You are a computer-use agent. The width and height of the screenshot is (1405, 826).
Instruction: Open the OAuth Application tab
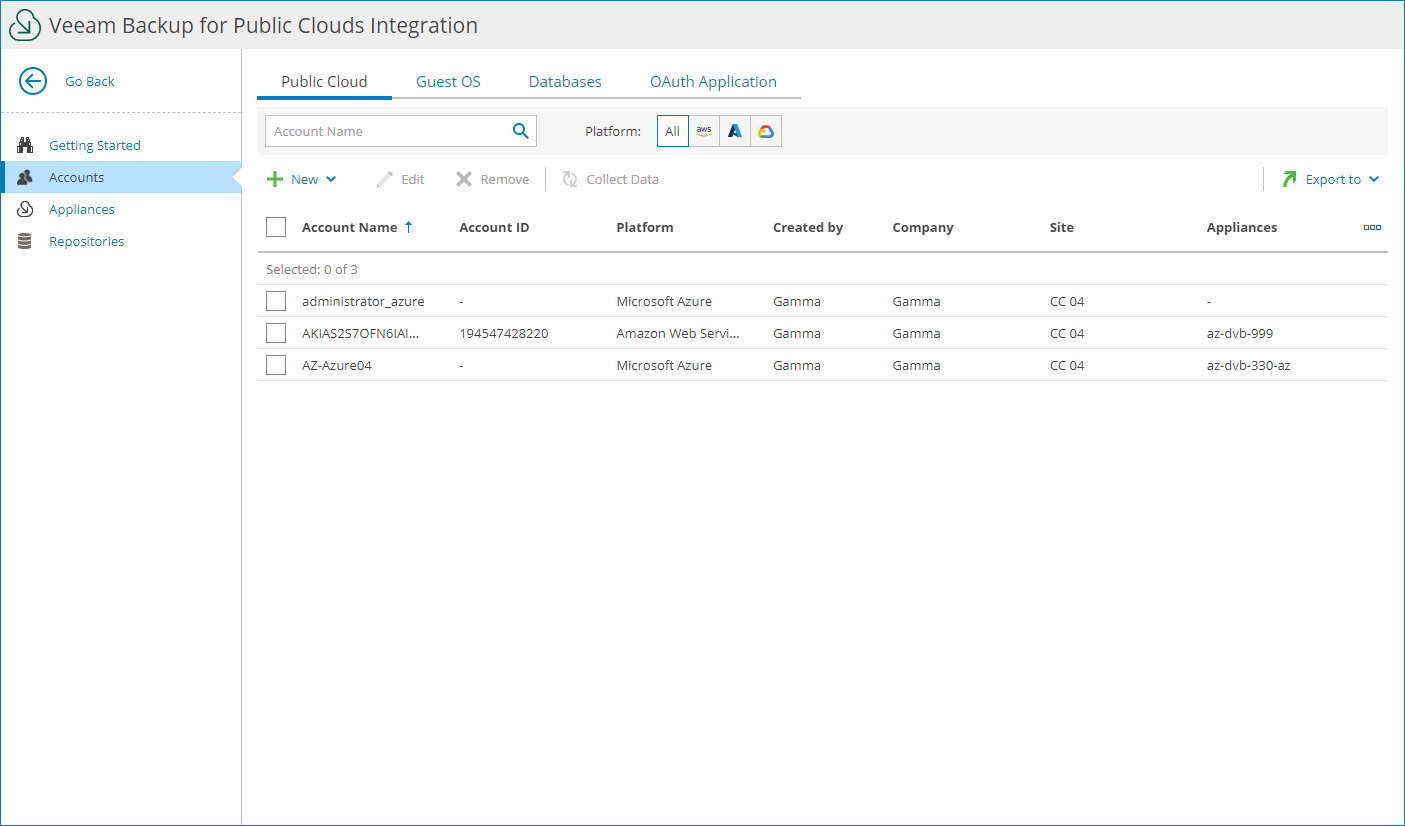coord(713,81)
